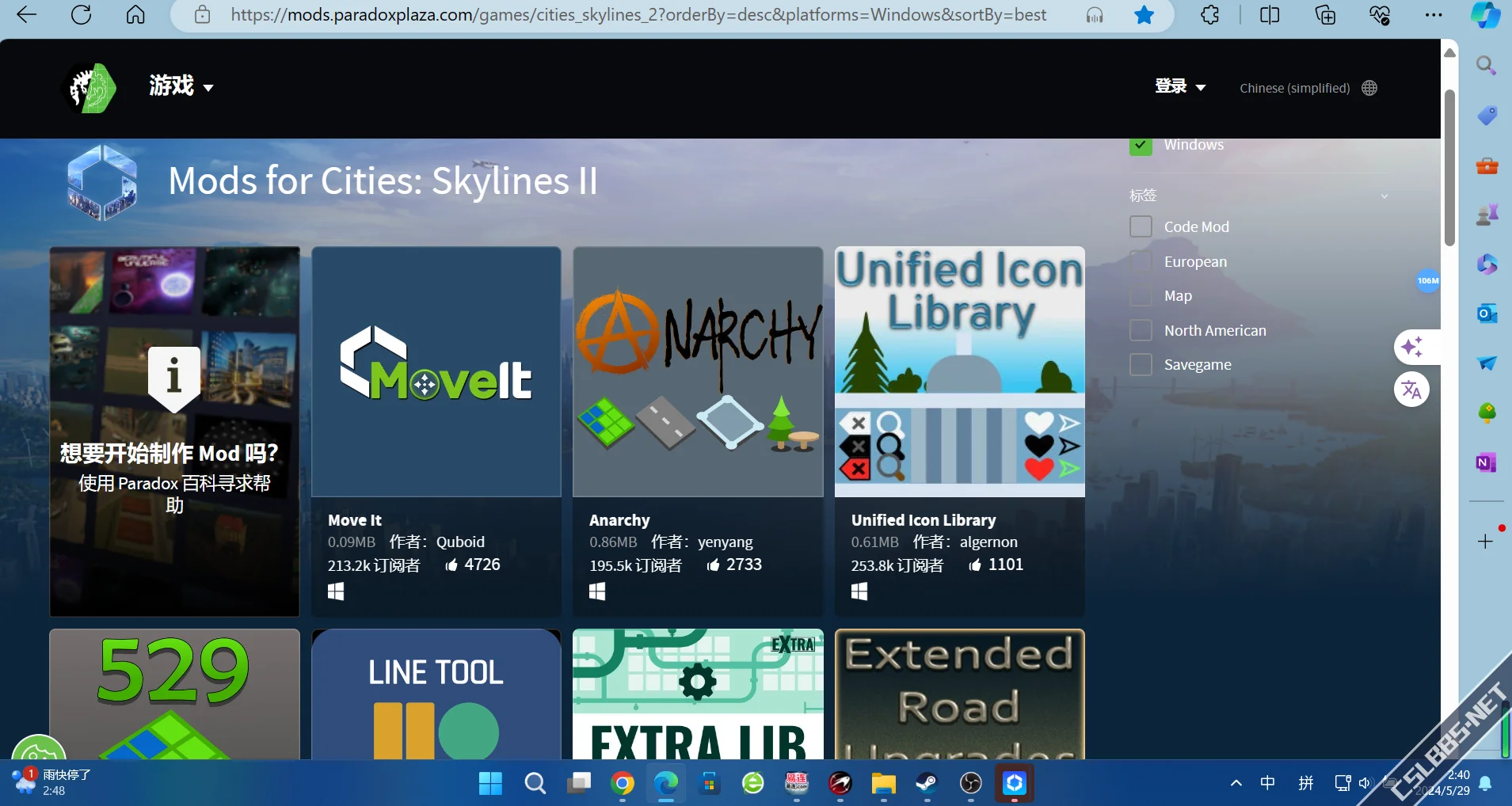Expand the 游戏 games dropdown
The width and height of the screenshot is (1512, 806).
[x=181, y=86]
